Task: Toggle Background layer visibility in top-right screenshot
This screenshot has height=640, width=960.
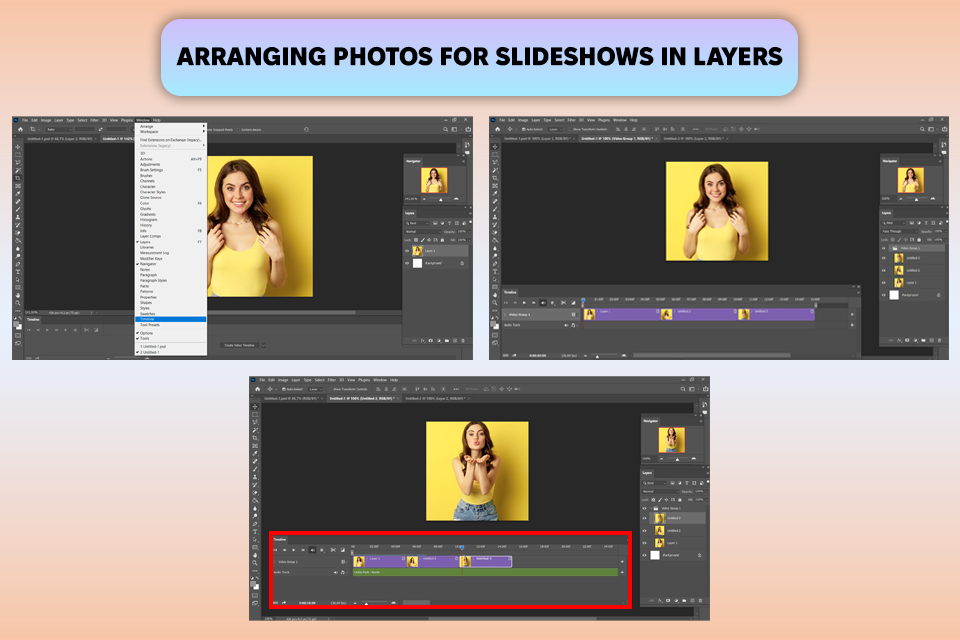Action: coord(884,296)
